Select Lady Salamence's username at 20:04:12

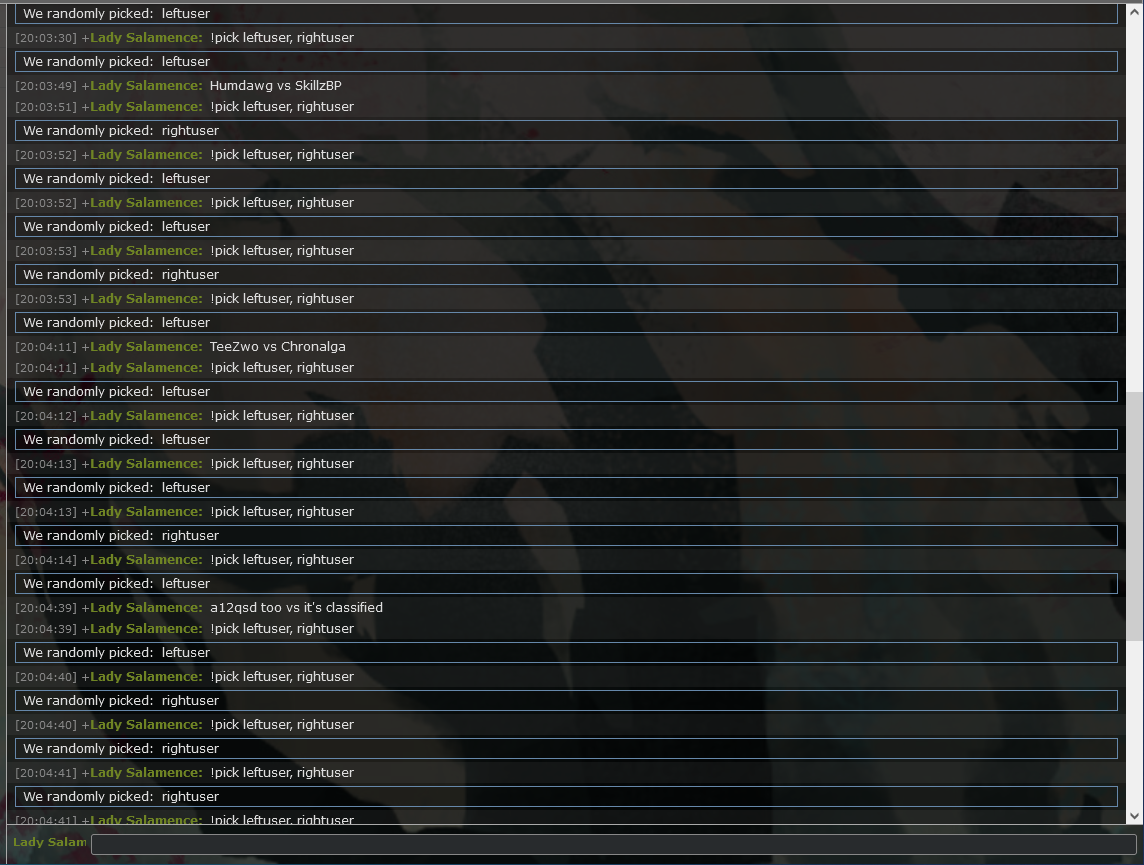coord(146,416)
